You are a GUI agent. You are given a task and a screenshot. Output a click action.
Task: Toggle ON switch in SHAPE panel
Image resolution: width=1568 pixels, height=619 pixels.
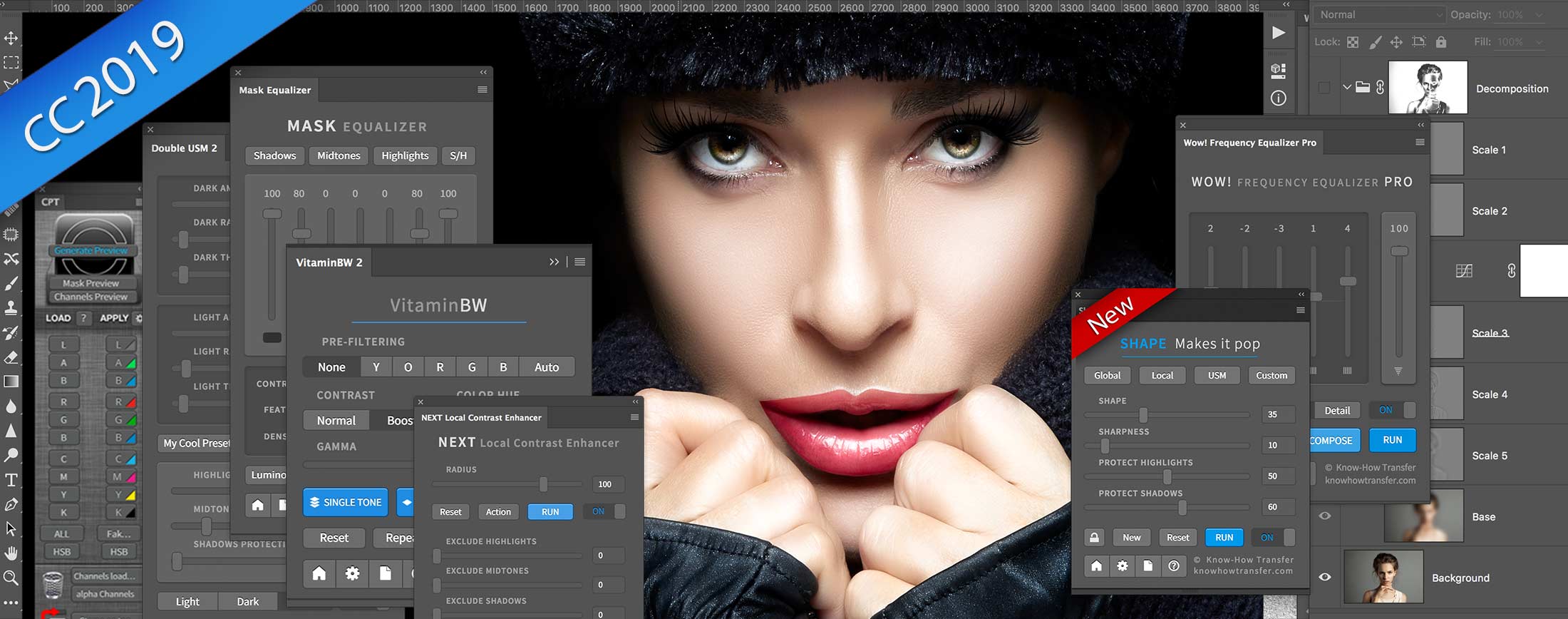(x=1273, y=538)
